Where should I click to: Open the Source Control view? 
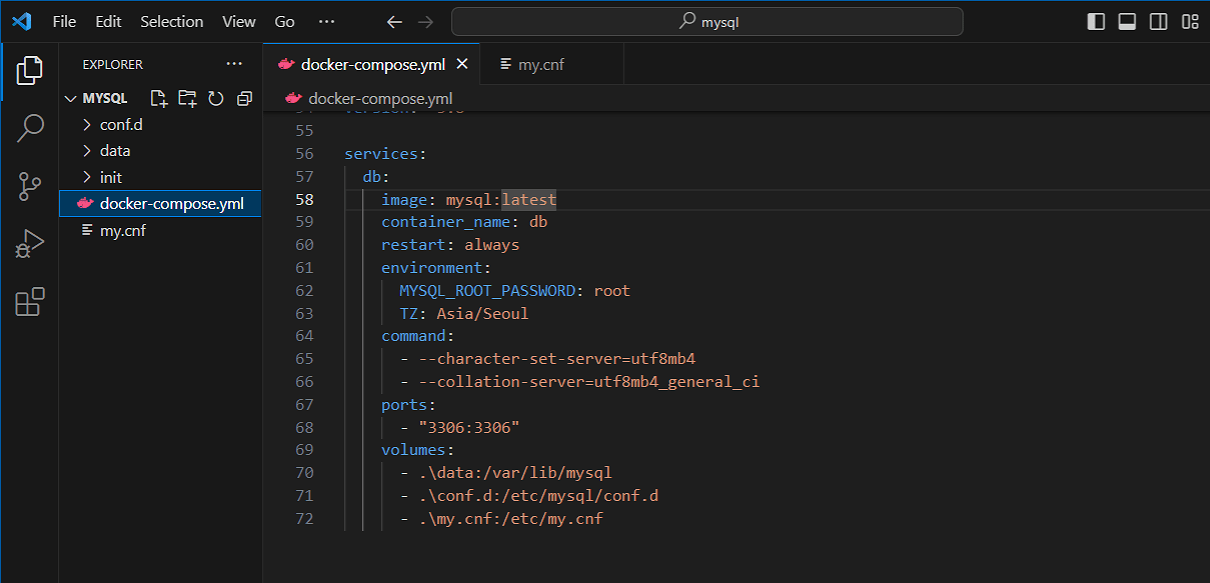click(x=30, y=185)
